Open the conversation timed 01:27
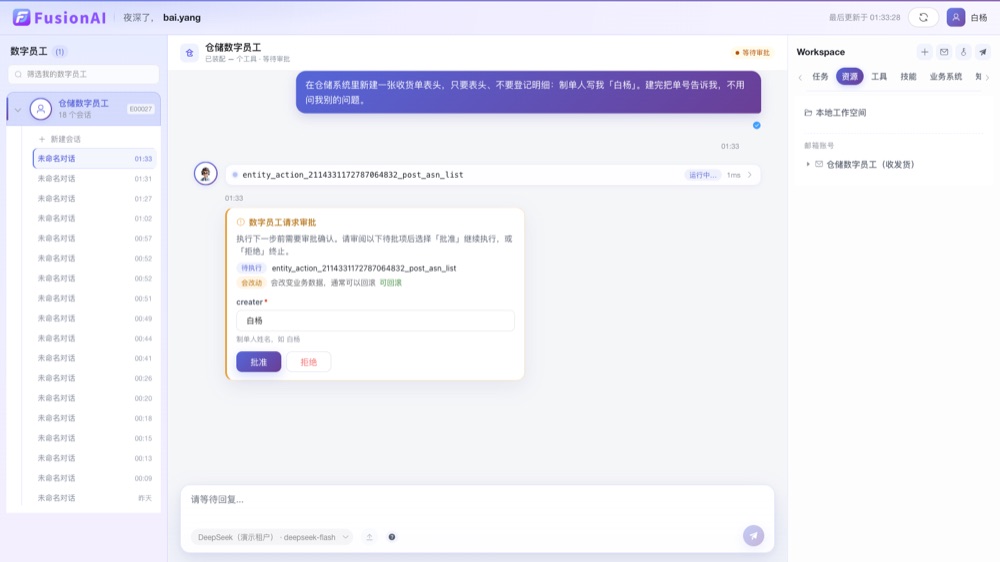Image resolution: width=1000 pixels, height=562 pixels. (94, 198)
